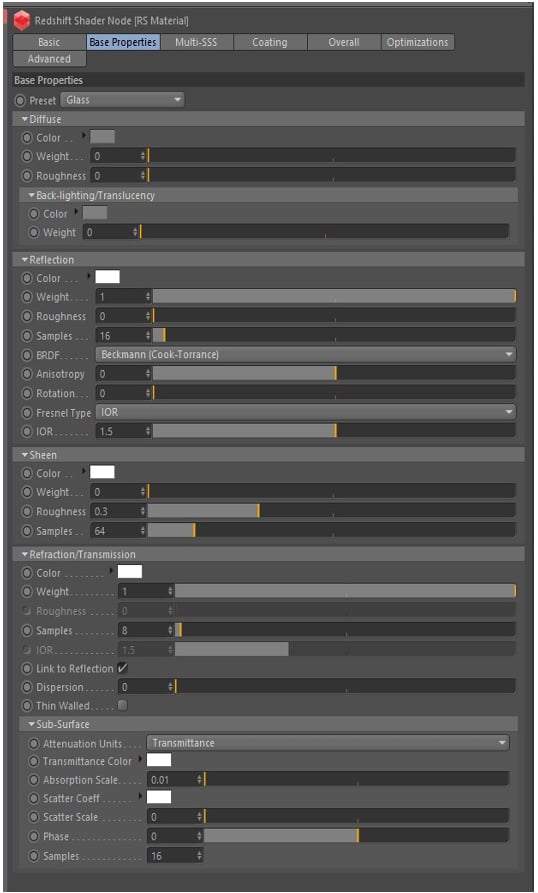Click the keyframe dot beside Absorption Scale

click(x=34, y=780)
